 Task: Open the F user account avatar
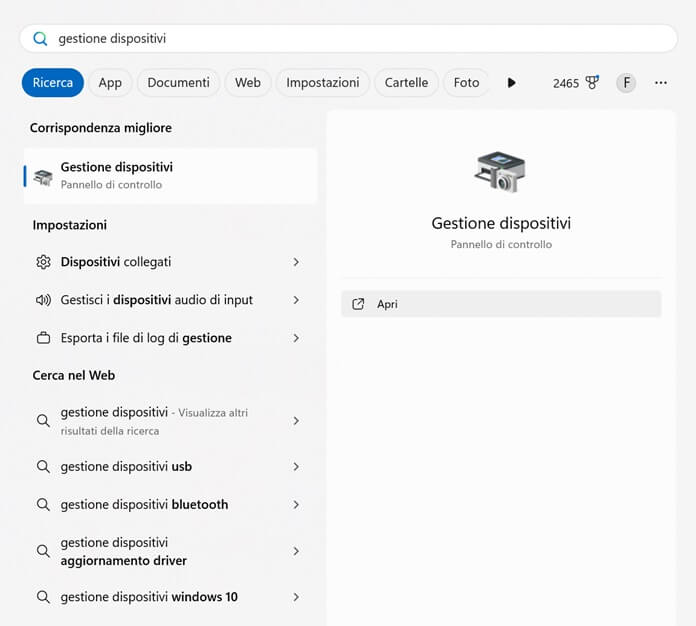click(626, 83)
